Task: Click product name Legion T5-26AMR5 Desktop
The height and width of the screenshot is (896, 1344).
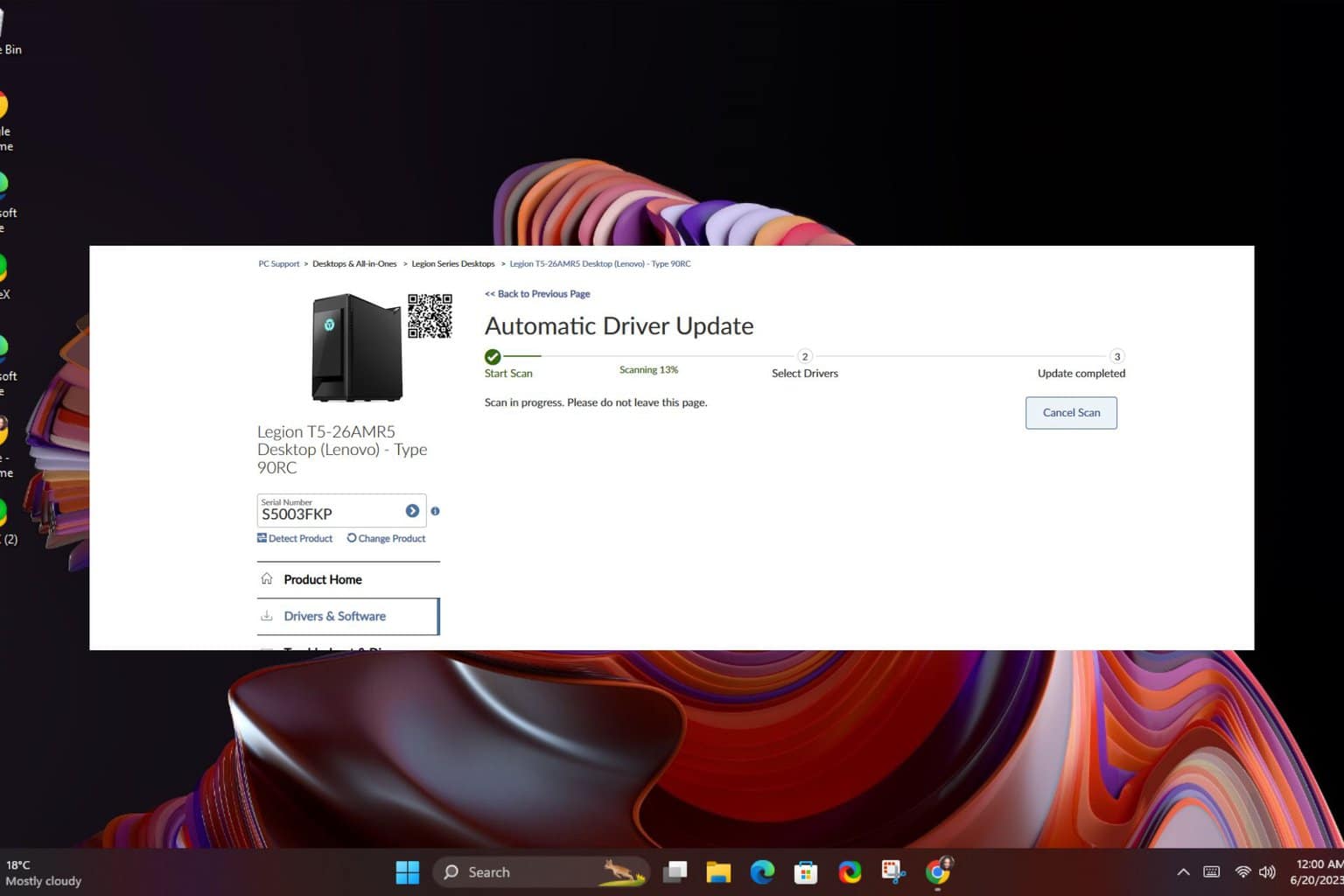Action: 342,450
